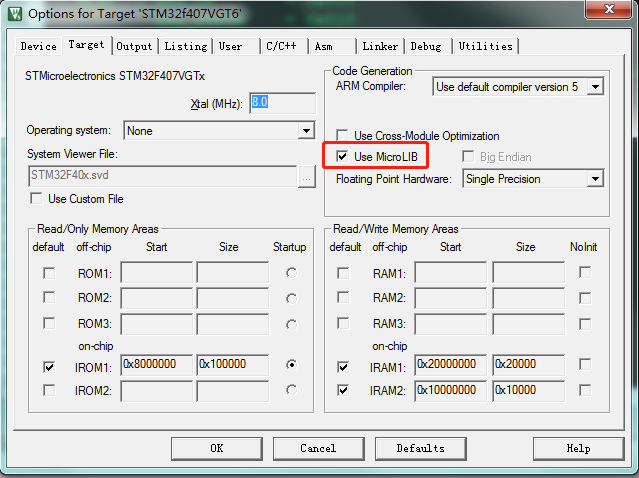Open the Output tab

[134, 46]
